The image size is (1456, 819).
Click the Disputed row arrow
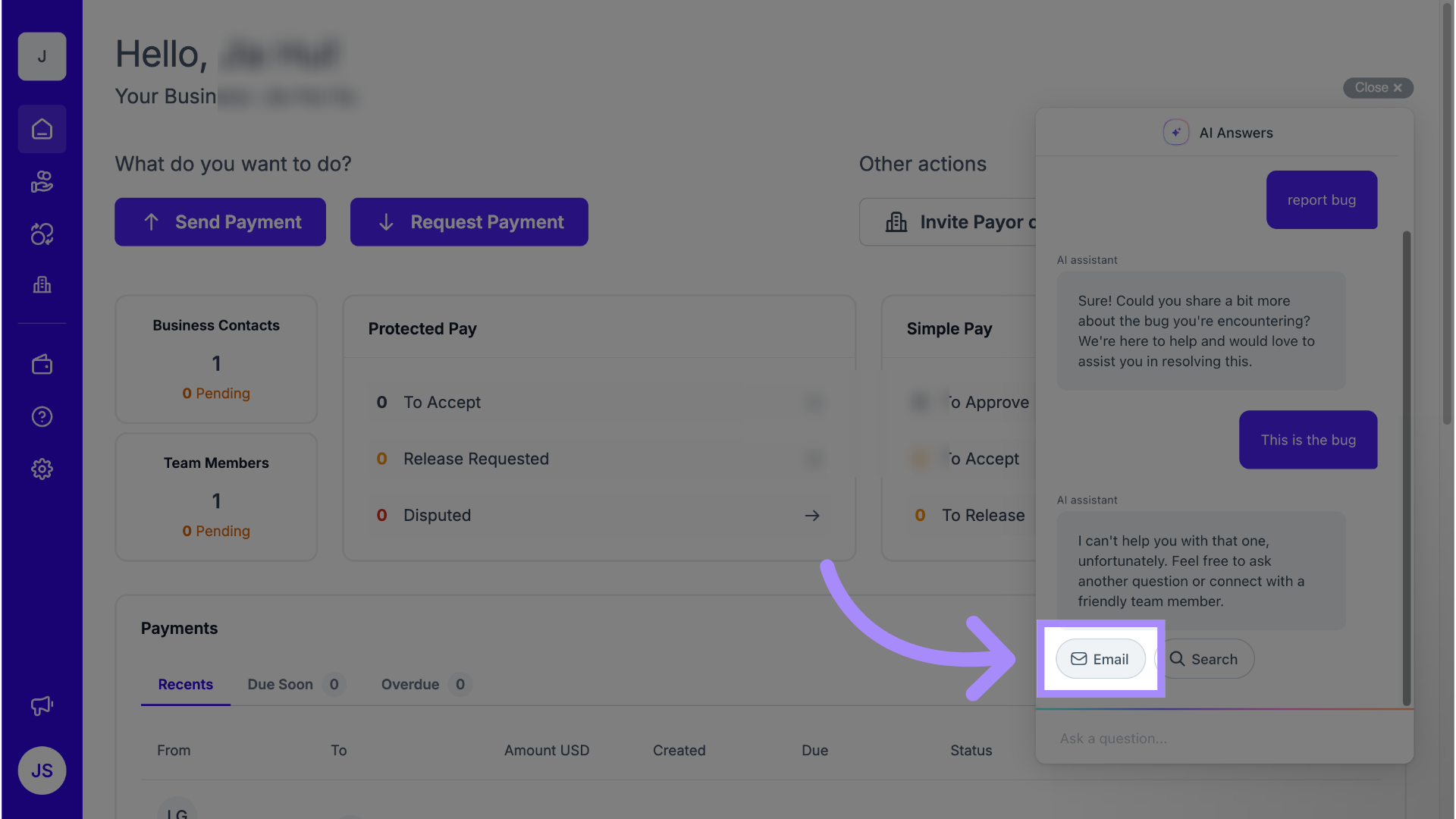tap(811, 516)
